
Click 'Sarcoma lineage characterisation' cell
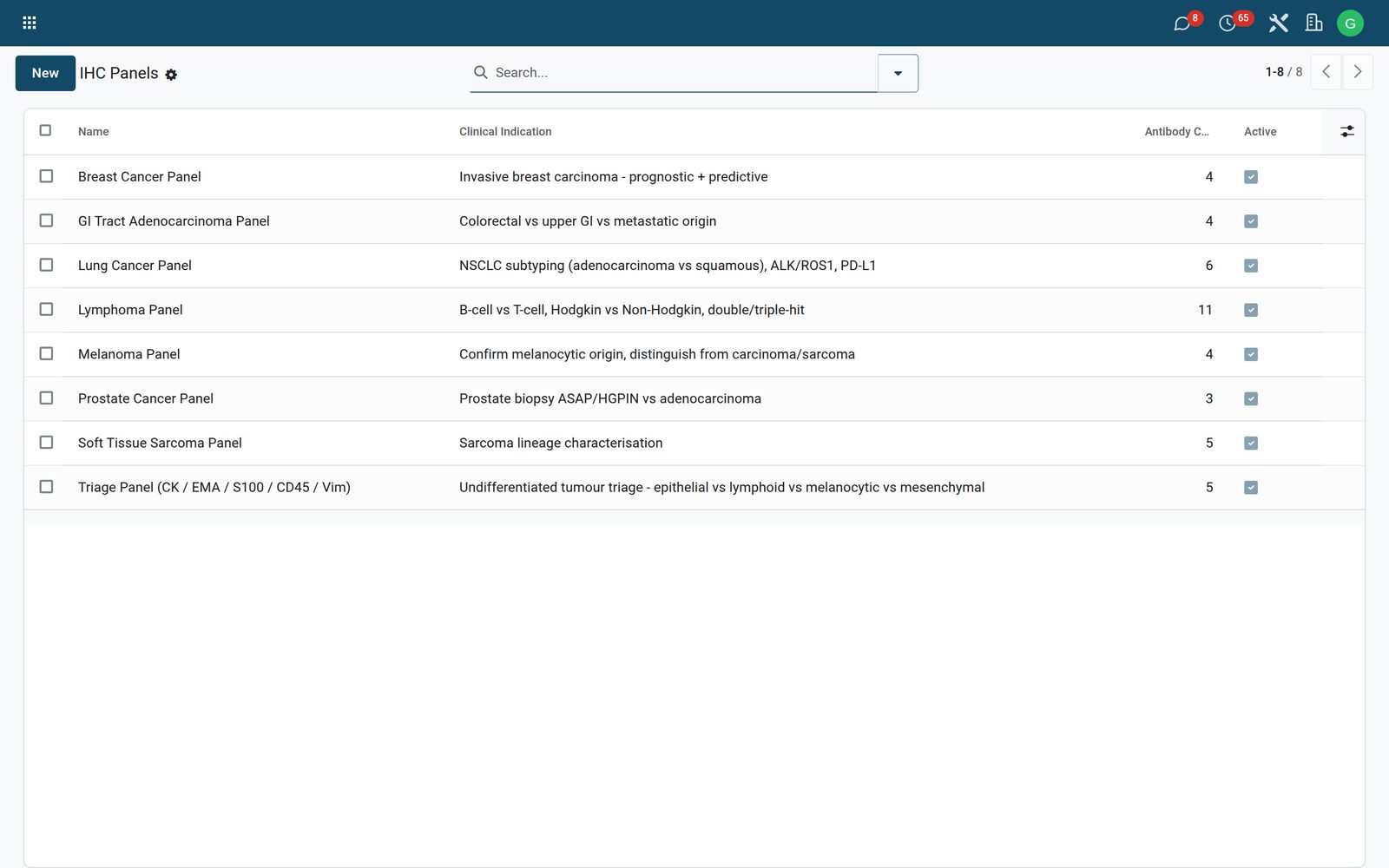(561, 443)
